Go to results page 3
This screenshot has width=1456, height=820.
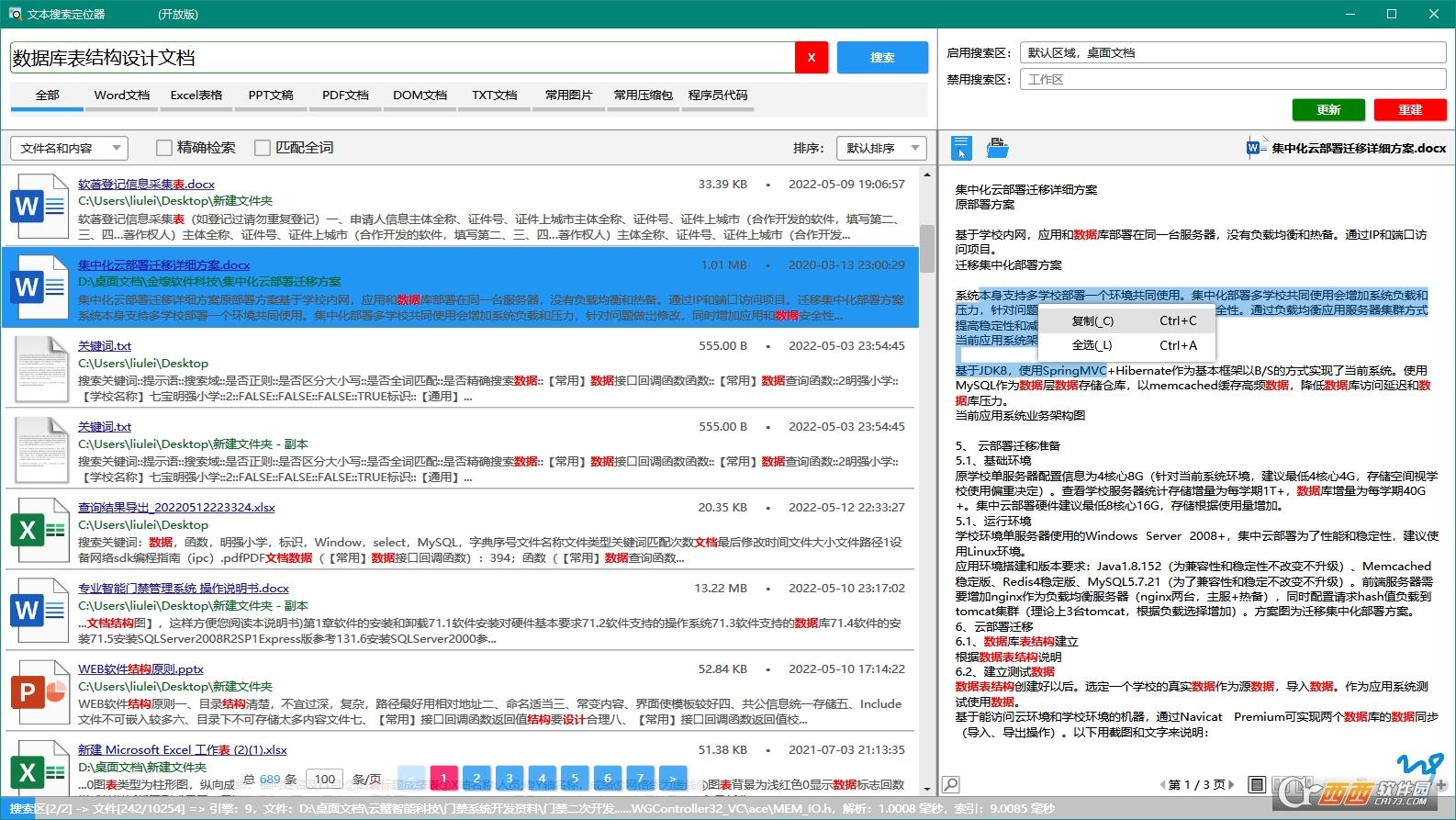click(x=510, y=779)
